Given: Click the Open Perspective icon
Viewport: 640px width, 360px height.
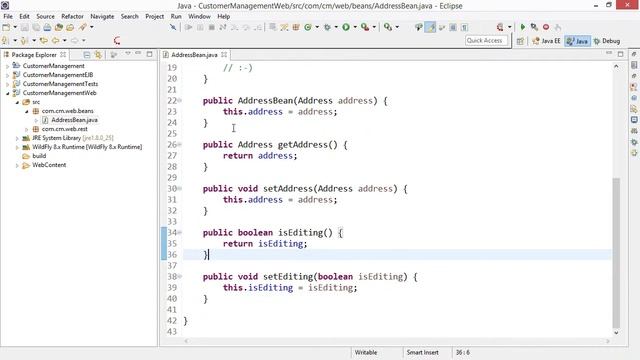Looking at the screenshot, I should [x=520, y=41].
